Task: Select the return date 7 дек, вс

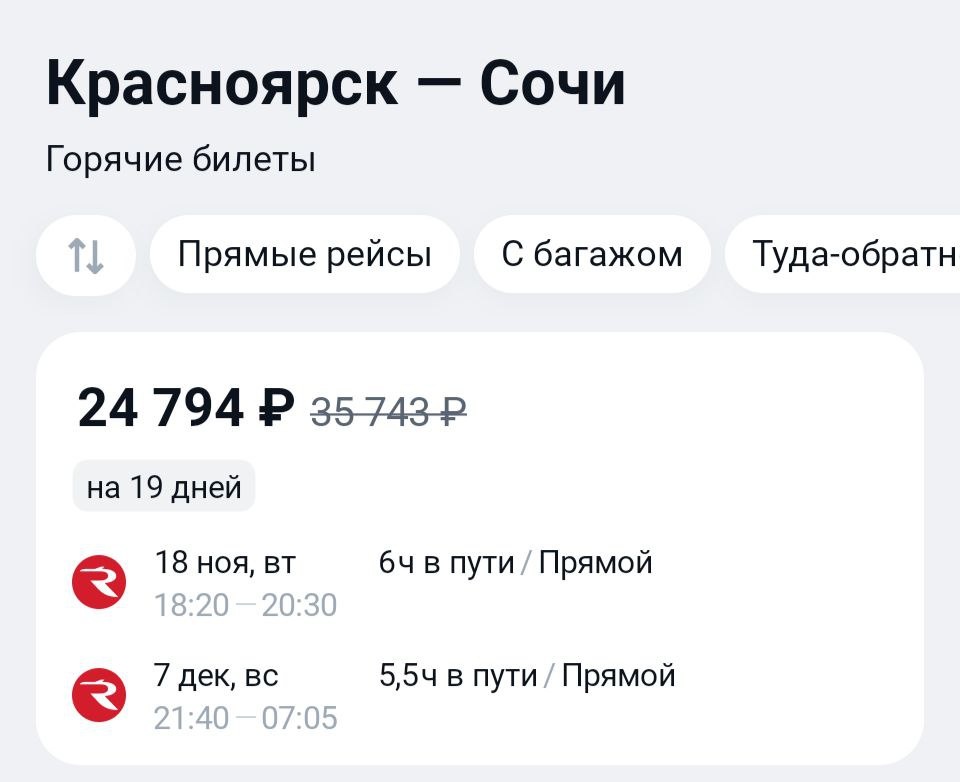Action: click(x=216, y=676)
